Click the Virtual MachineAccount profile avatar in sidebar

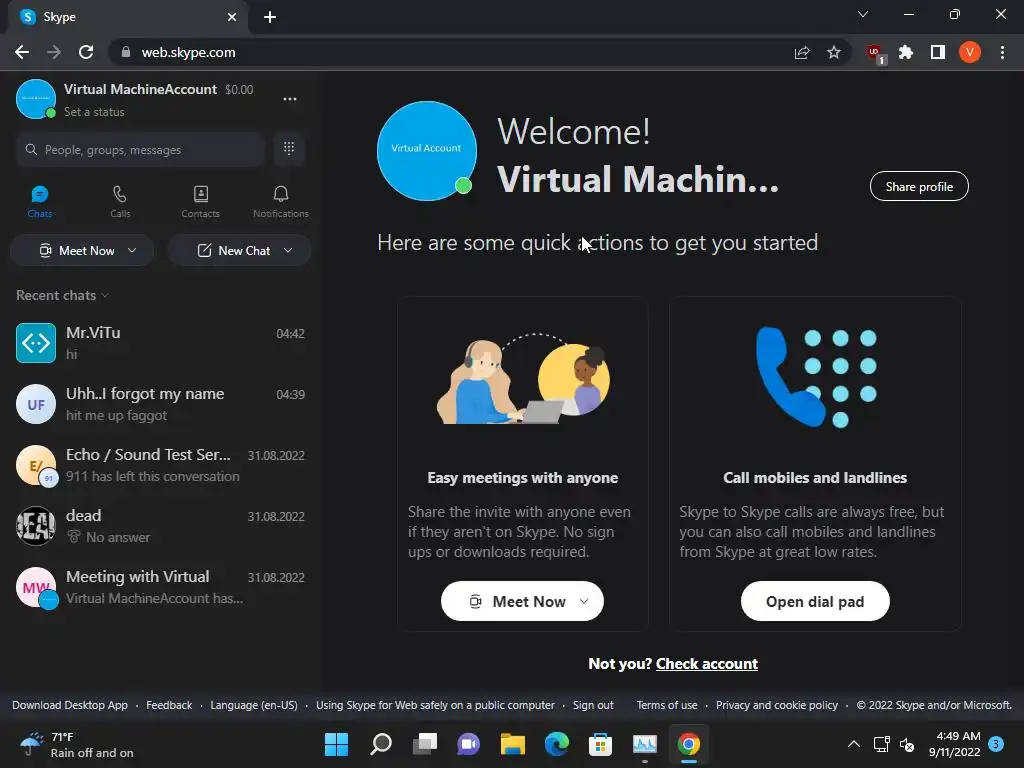[x=36, y=99]
